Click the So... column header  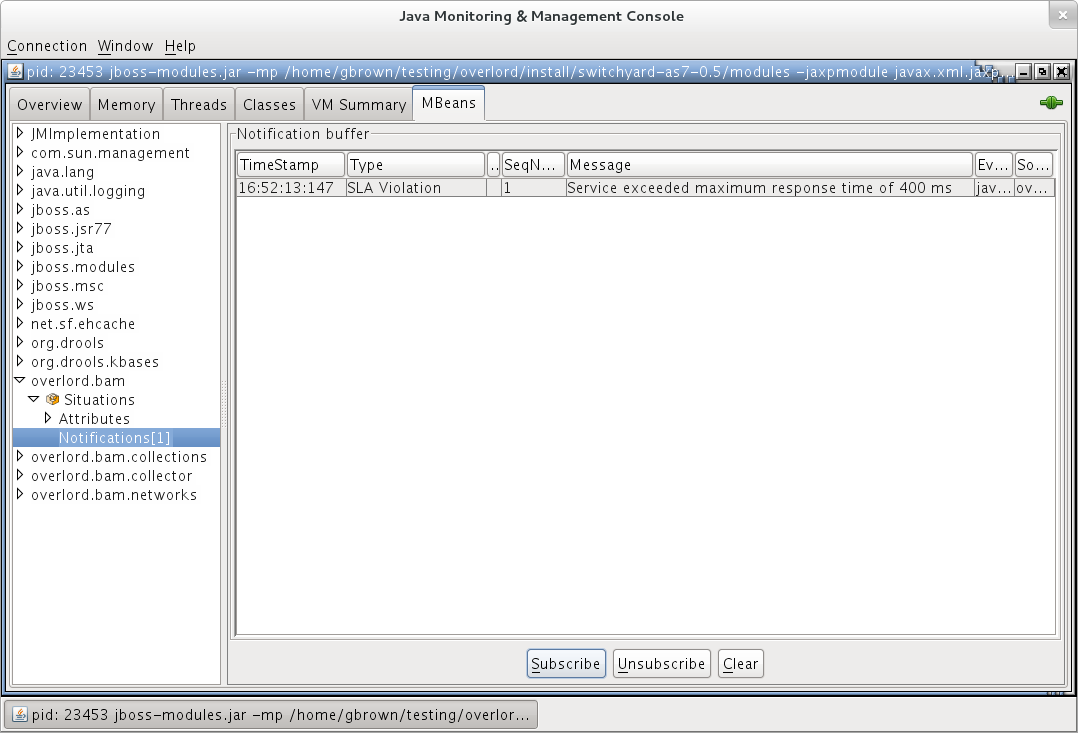tap(1033, 165)
